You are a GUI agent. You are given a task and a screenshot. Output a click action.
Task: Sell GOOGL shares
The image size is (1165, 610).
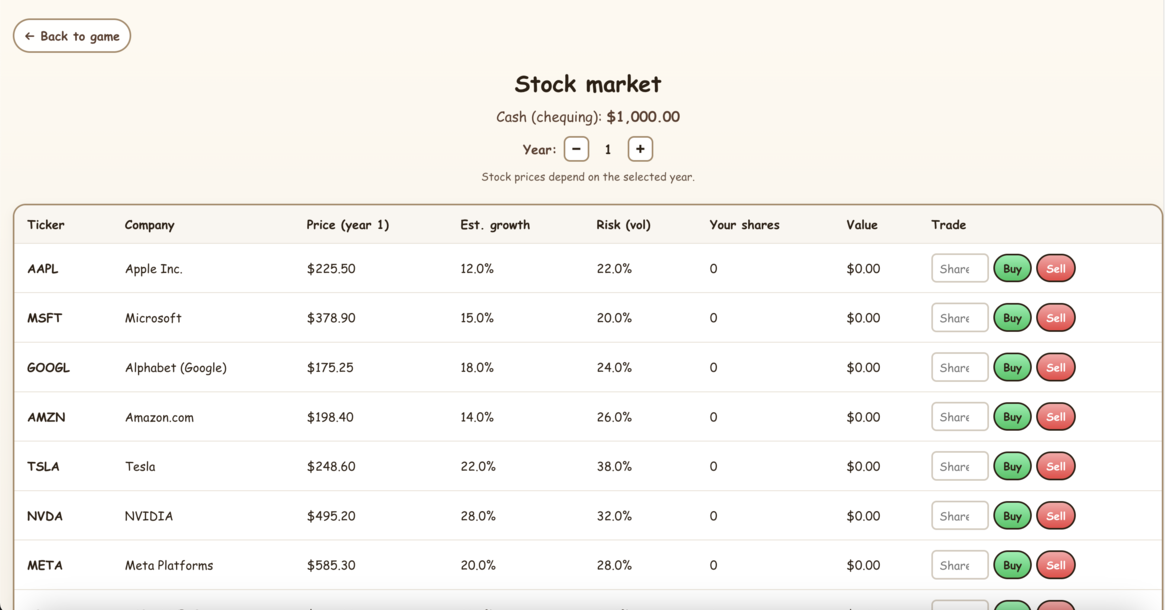pos(1055,368)
